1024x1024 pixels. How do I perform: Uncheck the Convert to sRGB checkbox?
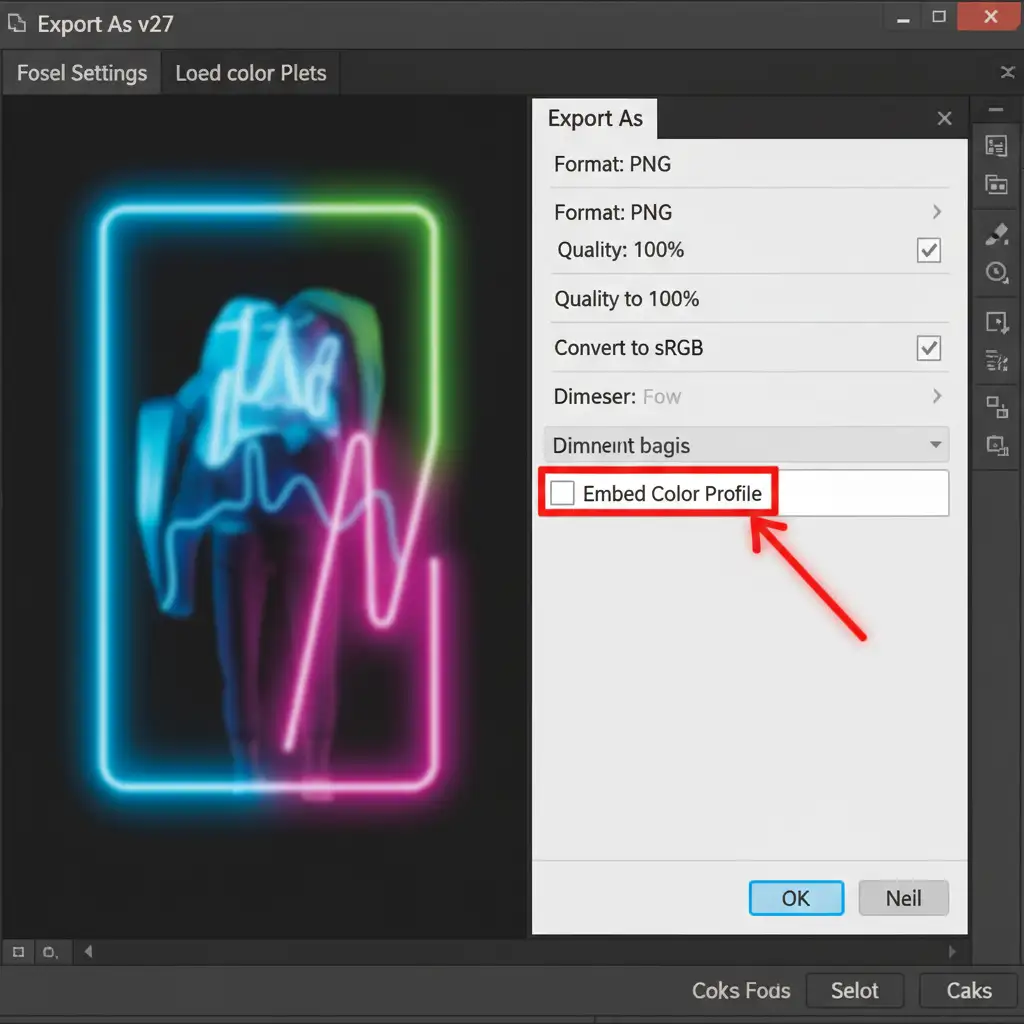pos(928,348)
